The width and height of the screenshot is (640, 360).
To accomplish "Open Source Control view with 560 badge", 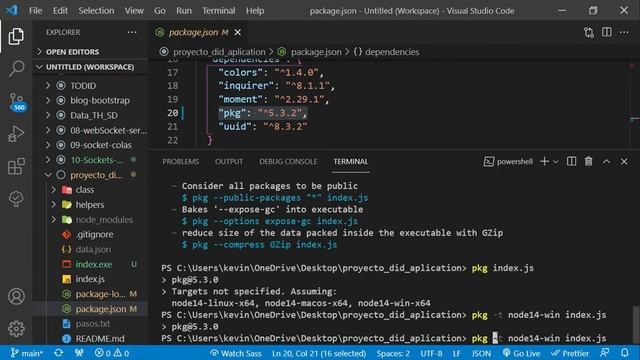I will click(17, 102).
